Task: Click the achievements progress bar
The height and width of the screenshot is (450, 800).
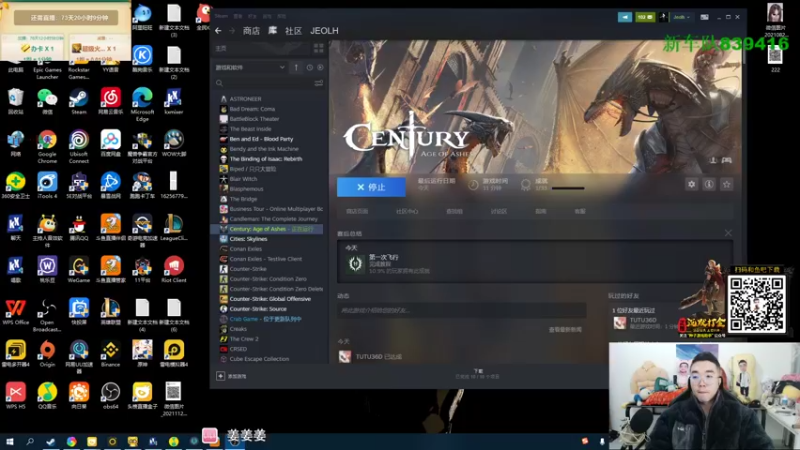Action: pos(568,188)
